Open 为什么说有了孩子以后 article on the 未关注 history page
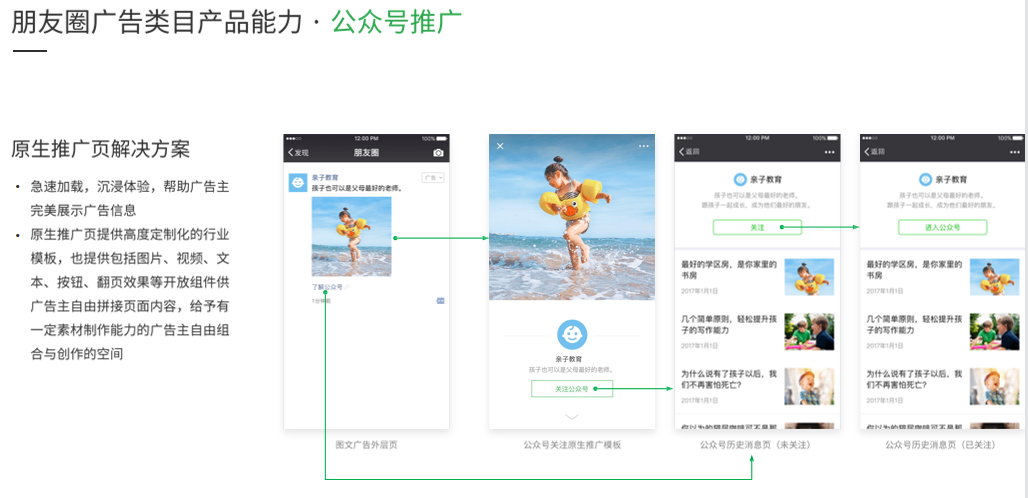Viewport: 1028px width, 498px height. 729,379
